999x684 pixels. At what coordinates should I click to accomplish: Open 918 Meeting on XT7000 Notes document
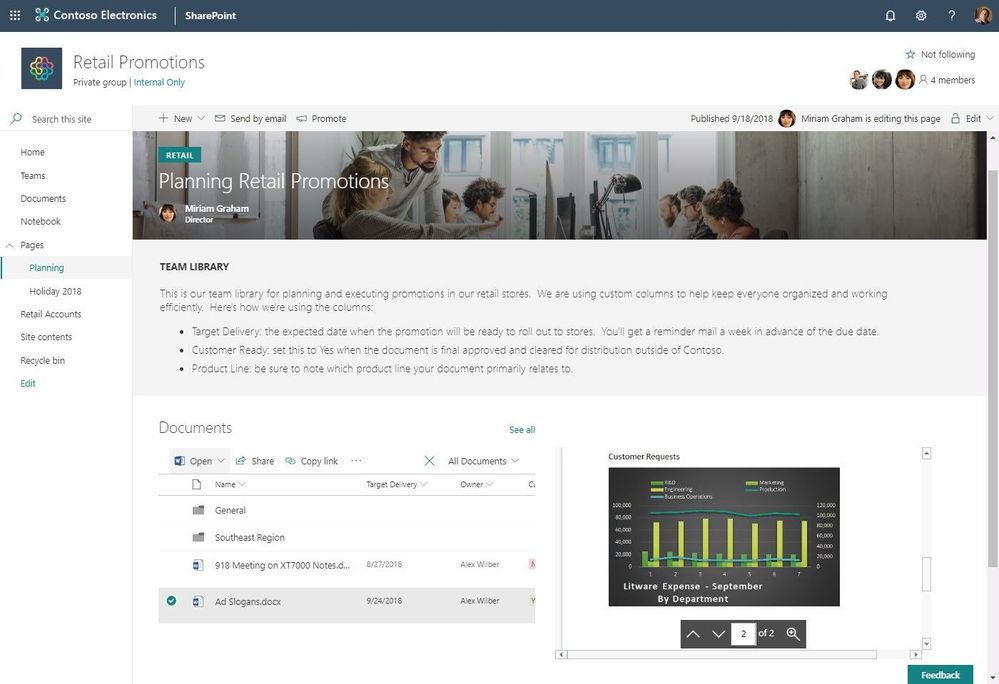(x=282, y=565)
